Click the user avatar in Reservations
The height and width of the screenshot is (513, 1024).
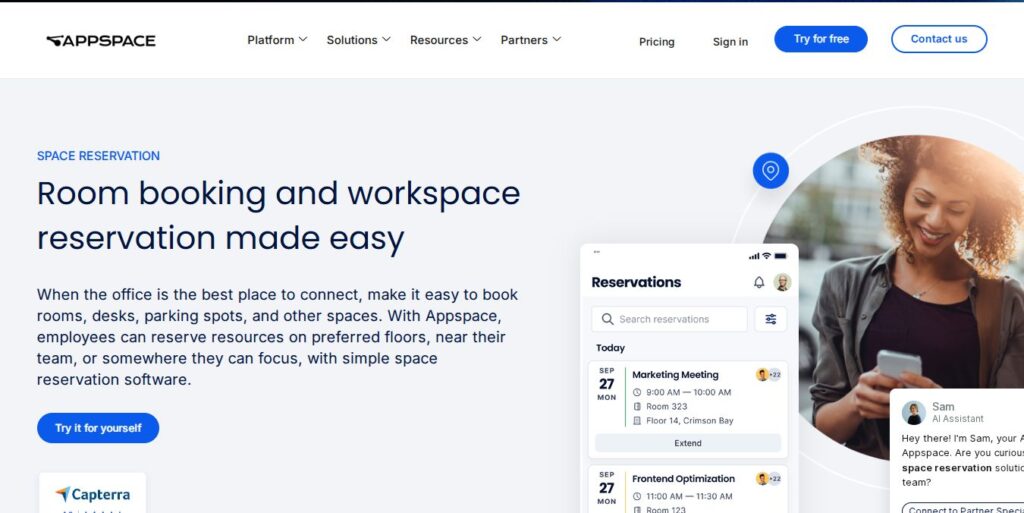782,282
